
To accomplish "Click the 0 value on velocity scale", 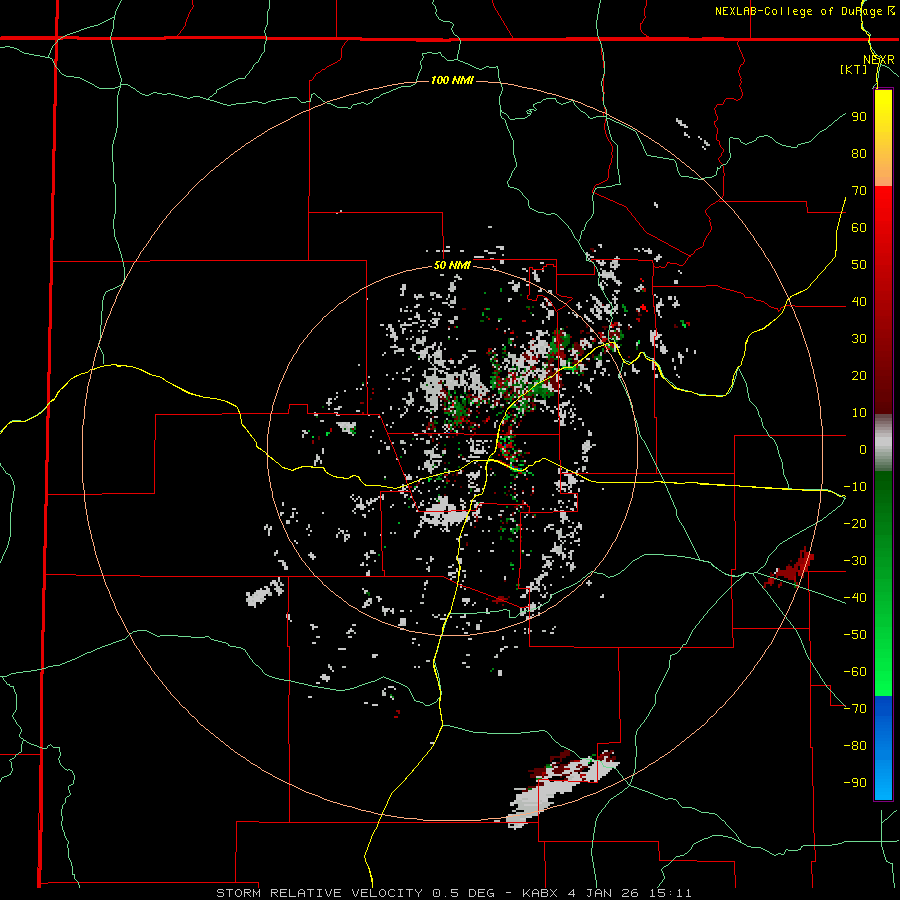I will coord(863,450).
